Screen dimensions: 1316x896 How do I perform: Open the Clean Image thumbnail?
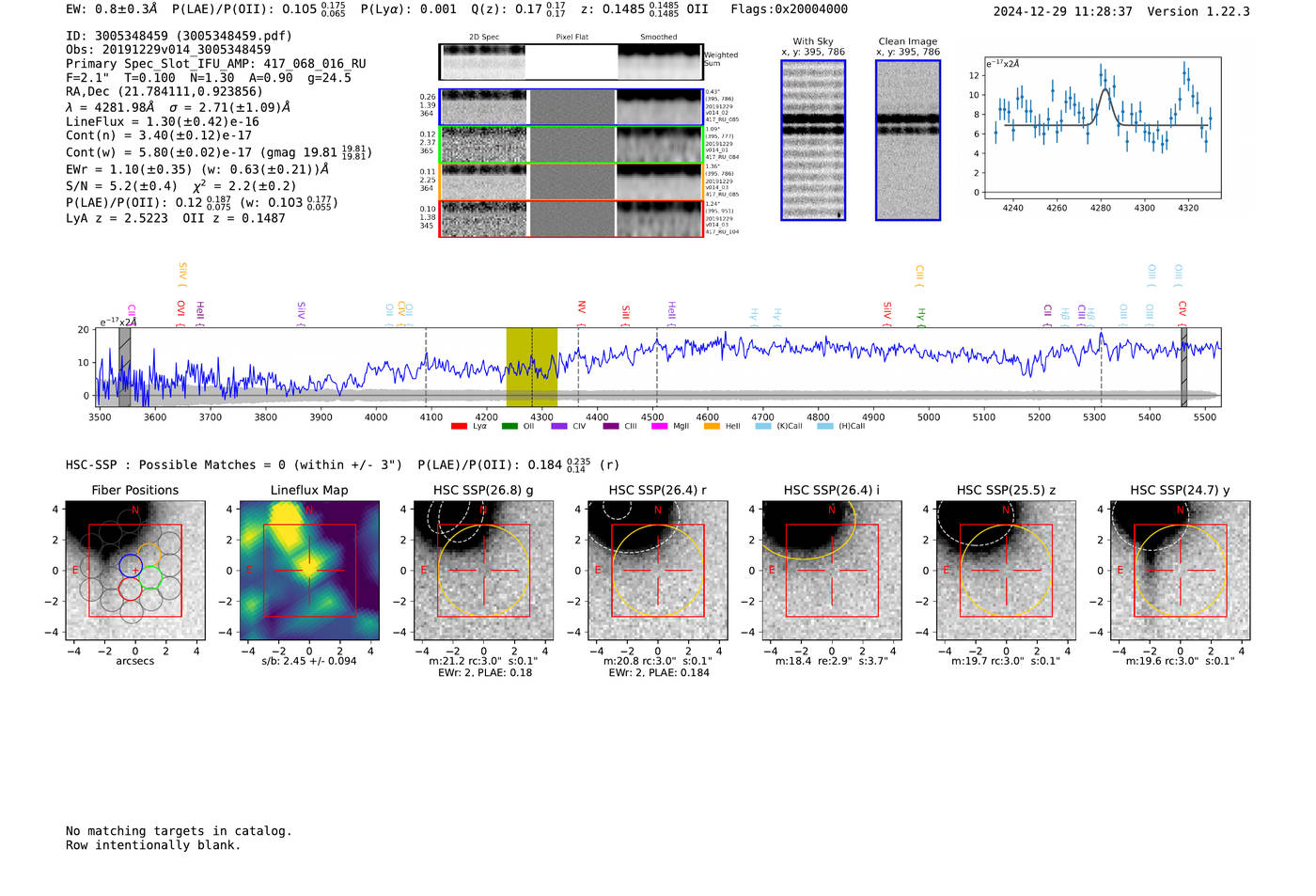point(908,140)
